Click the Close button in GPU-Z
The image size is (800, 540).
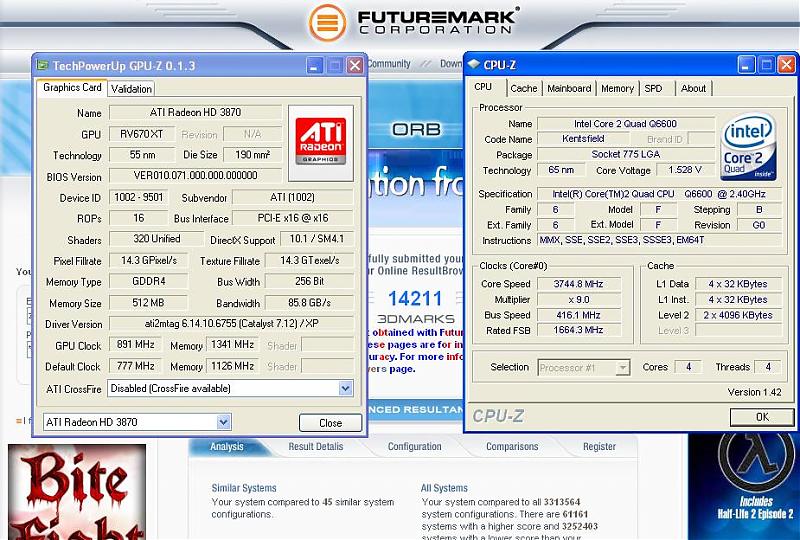click(x=330, y=423)
